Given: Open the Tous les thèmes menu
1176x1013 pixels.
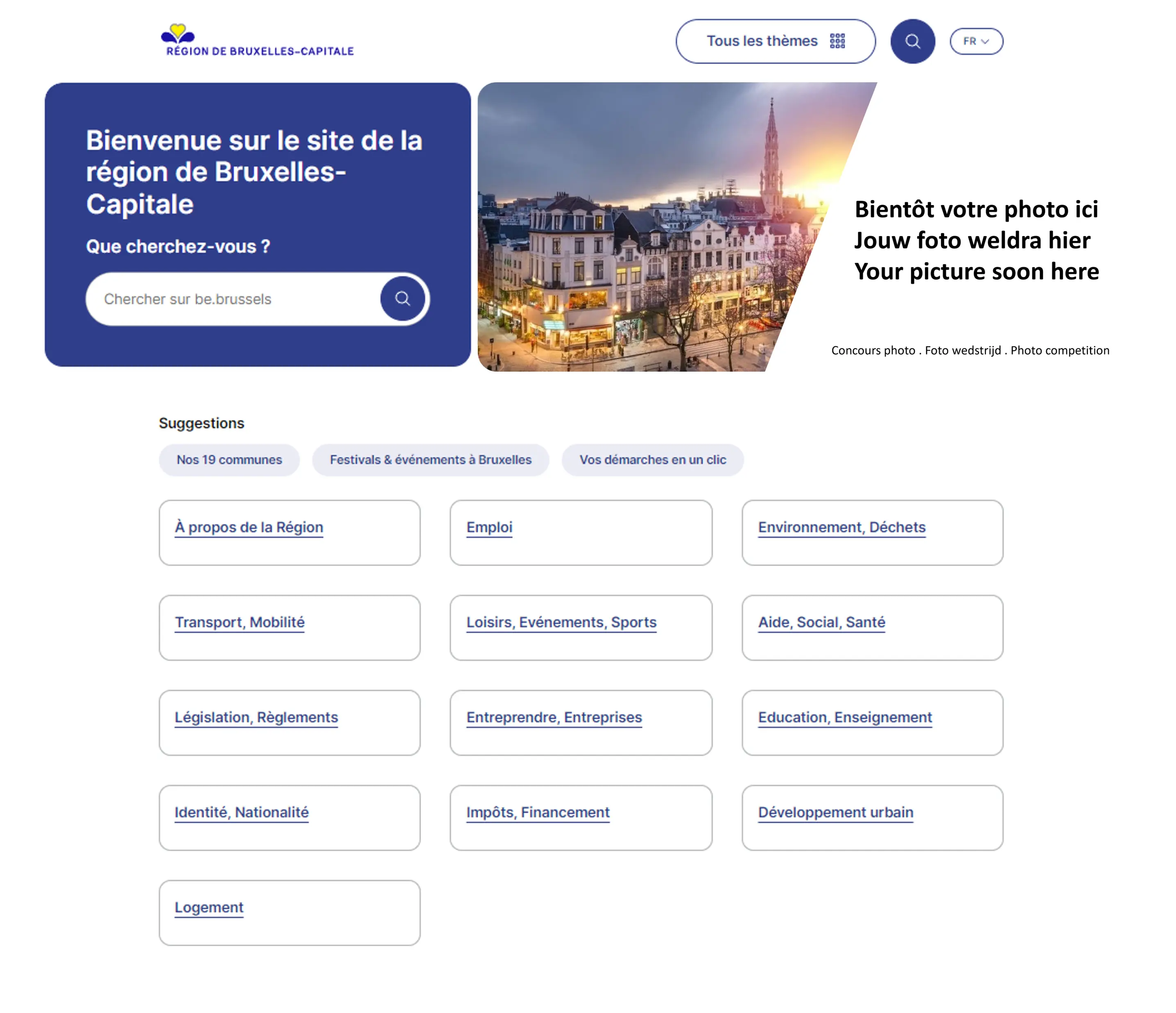Looking at the screenshot, I should (775, 41).
